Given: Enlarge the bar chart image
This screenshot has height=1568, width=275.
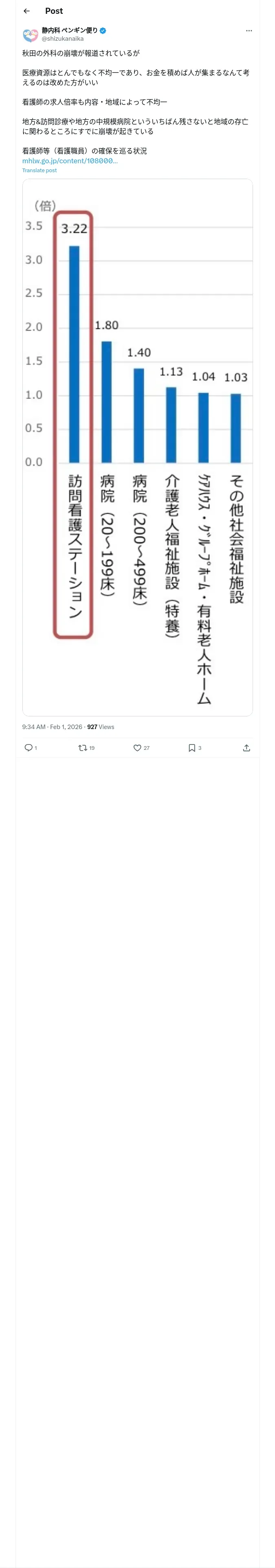Looking at the screenshot, I should tap(137, 447).
